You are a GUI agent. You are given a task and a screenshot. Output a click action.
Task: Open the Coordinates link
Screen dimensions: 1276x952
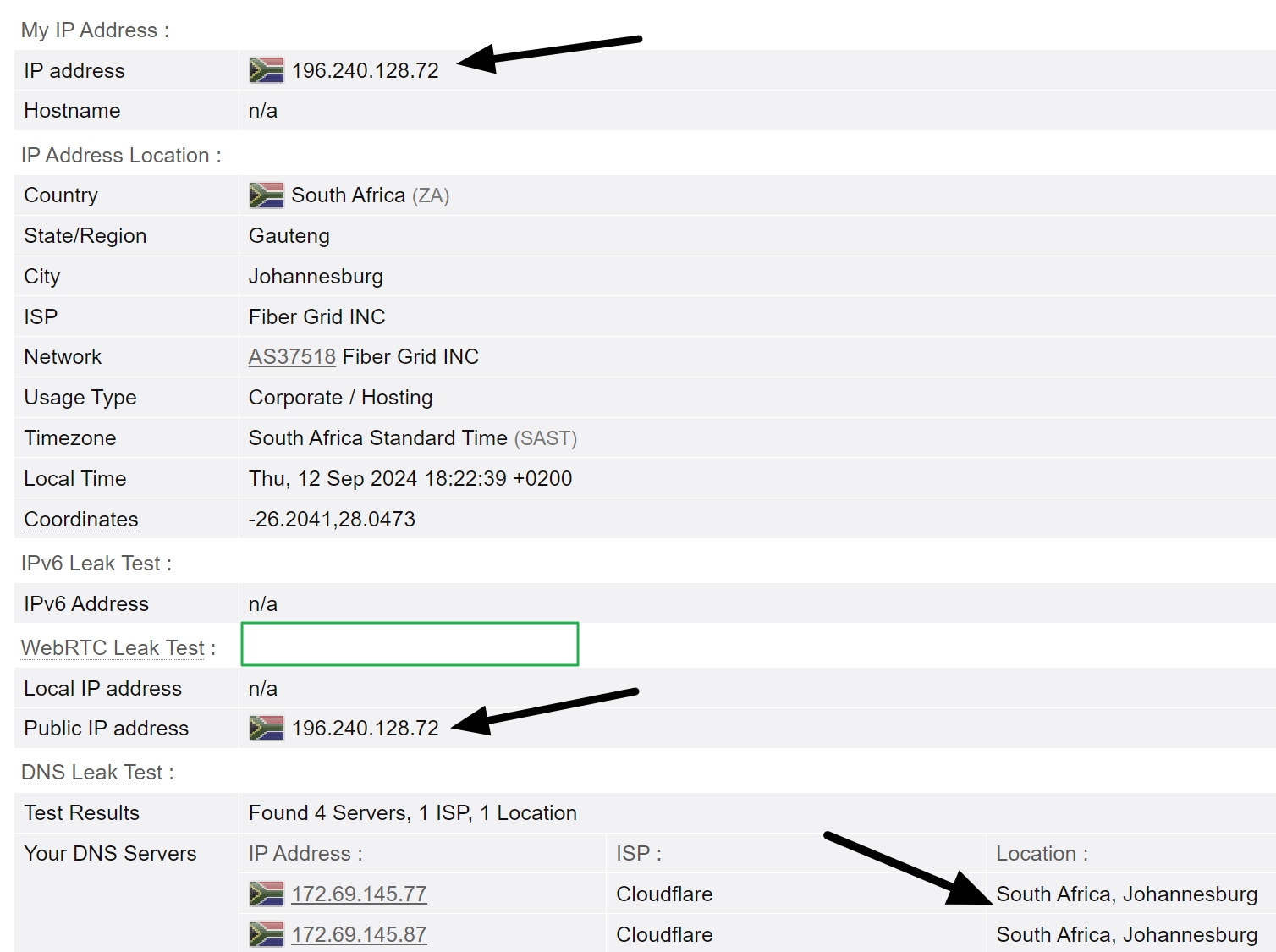pyautogui.click(x=80, y=519)
